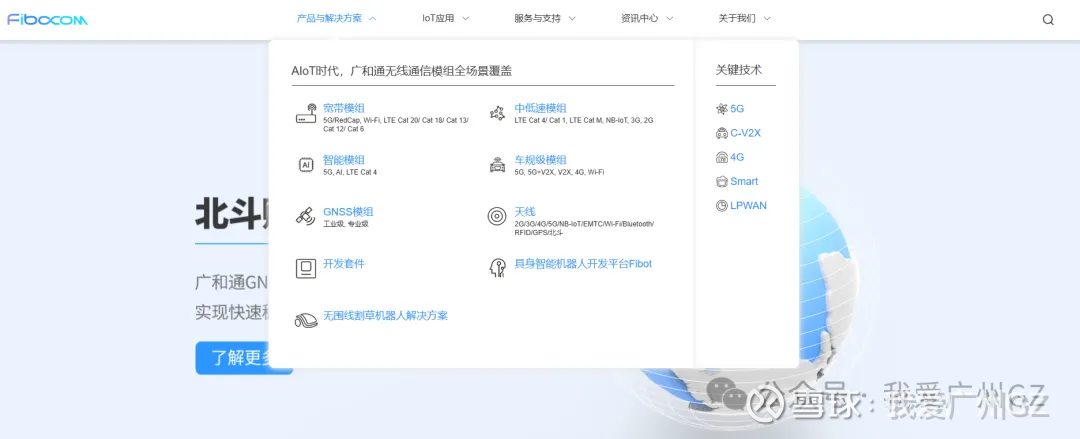
Task: Click the 5G, AI, LTE Cat 4 text
Action: 350,172
